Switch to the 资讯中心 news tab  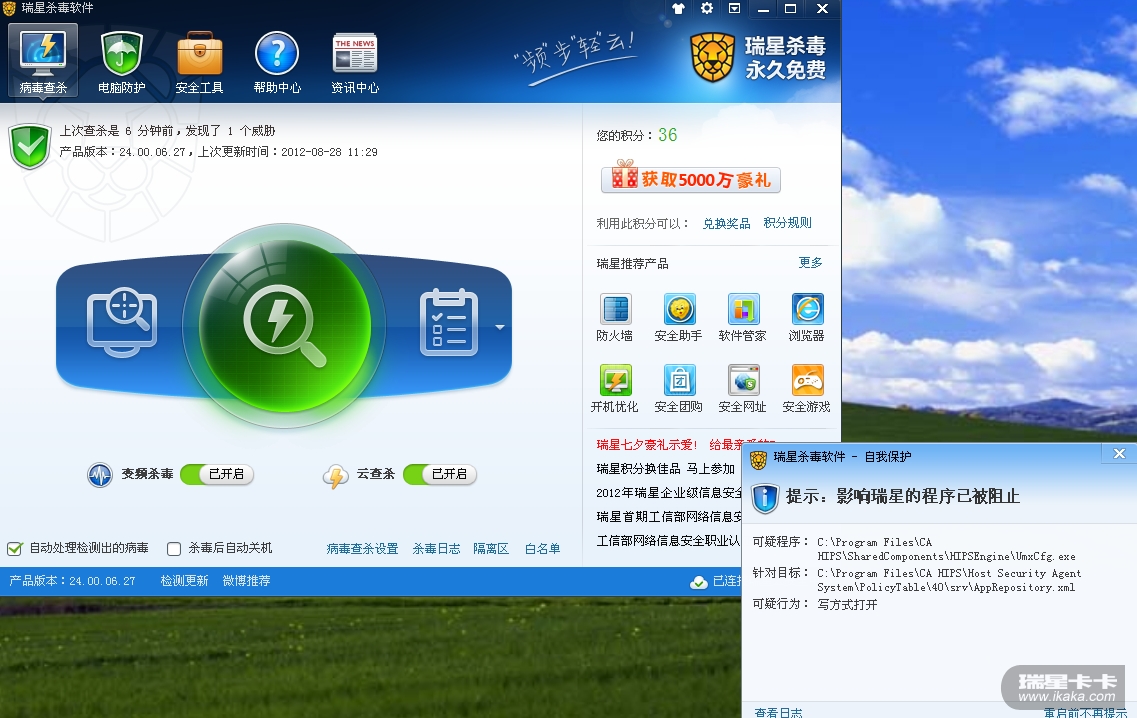[x=355, y=62]
